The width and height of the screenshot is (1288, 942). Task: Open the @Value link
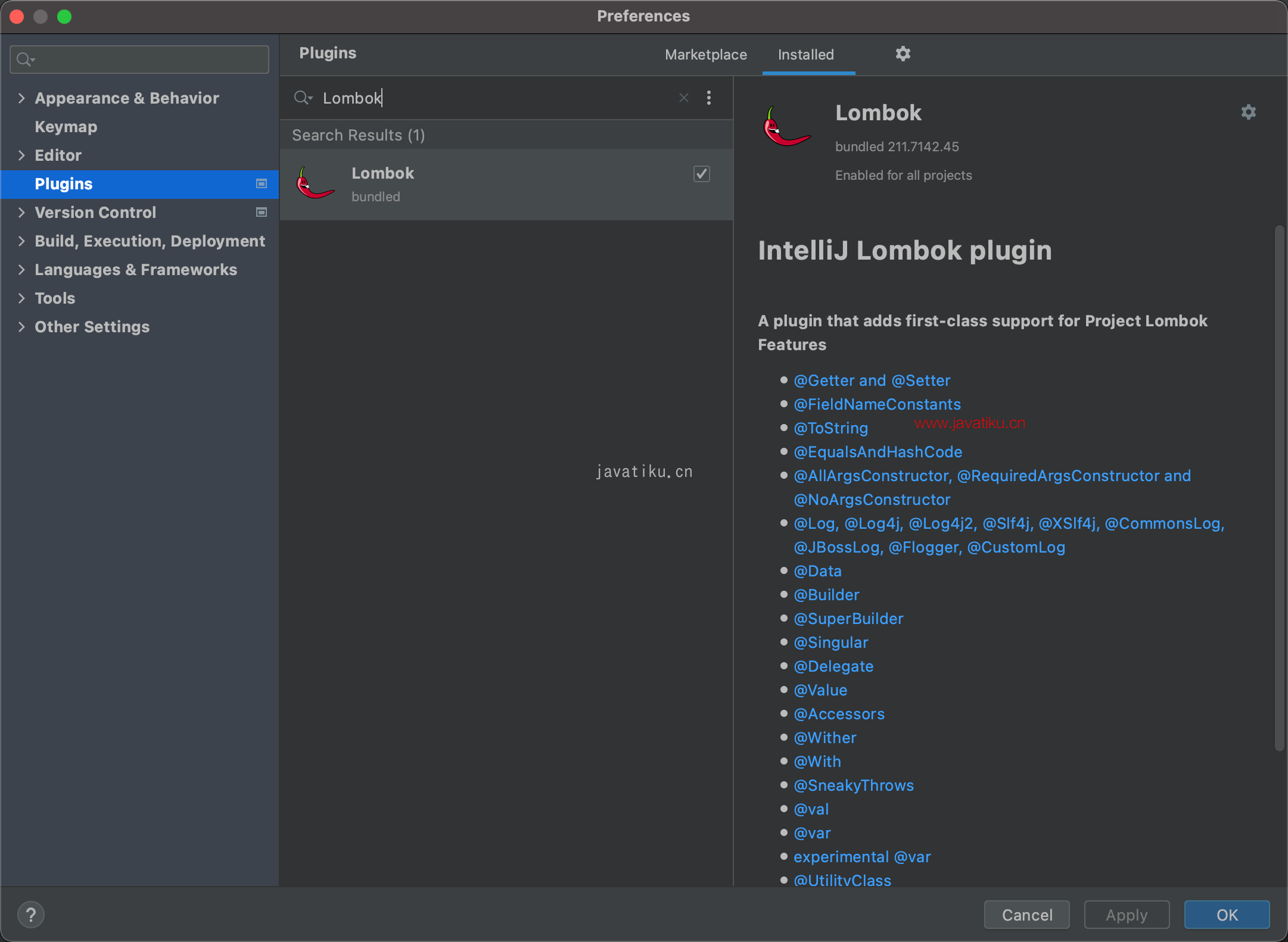(x=820, y=690)
